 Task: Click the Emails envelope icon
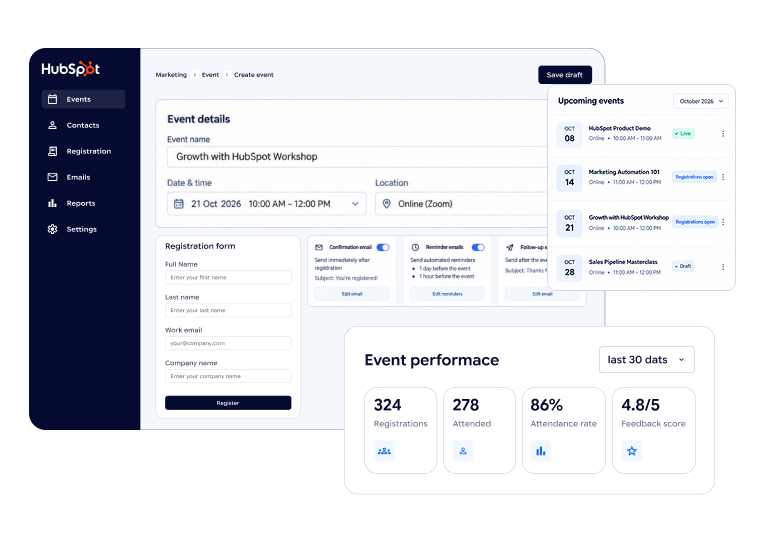click(x=52, y=177)
